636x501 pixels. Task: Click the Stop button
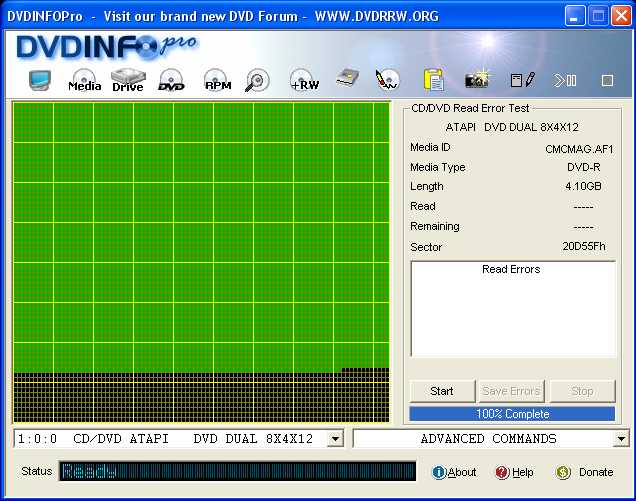click(x=582, y=391)
